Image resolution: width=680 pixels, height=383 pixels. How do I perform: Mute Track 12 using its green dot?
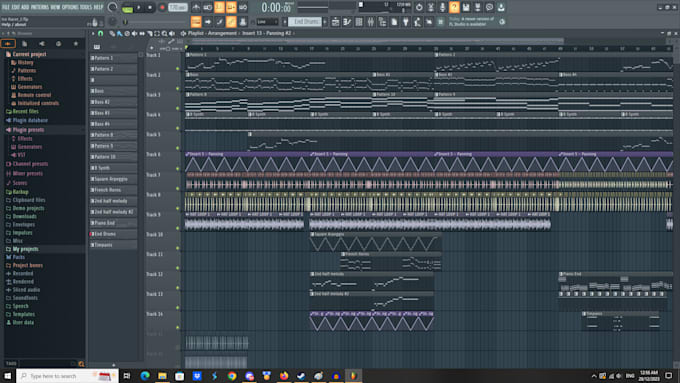(x=177, y=288)
